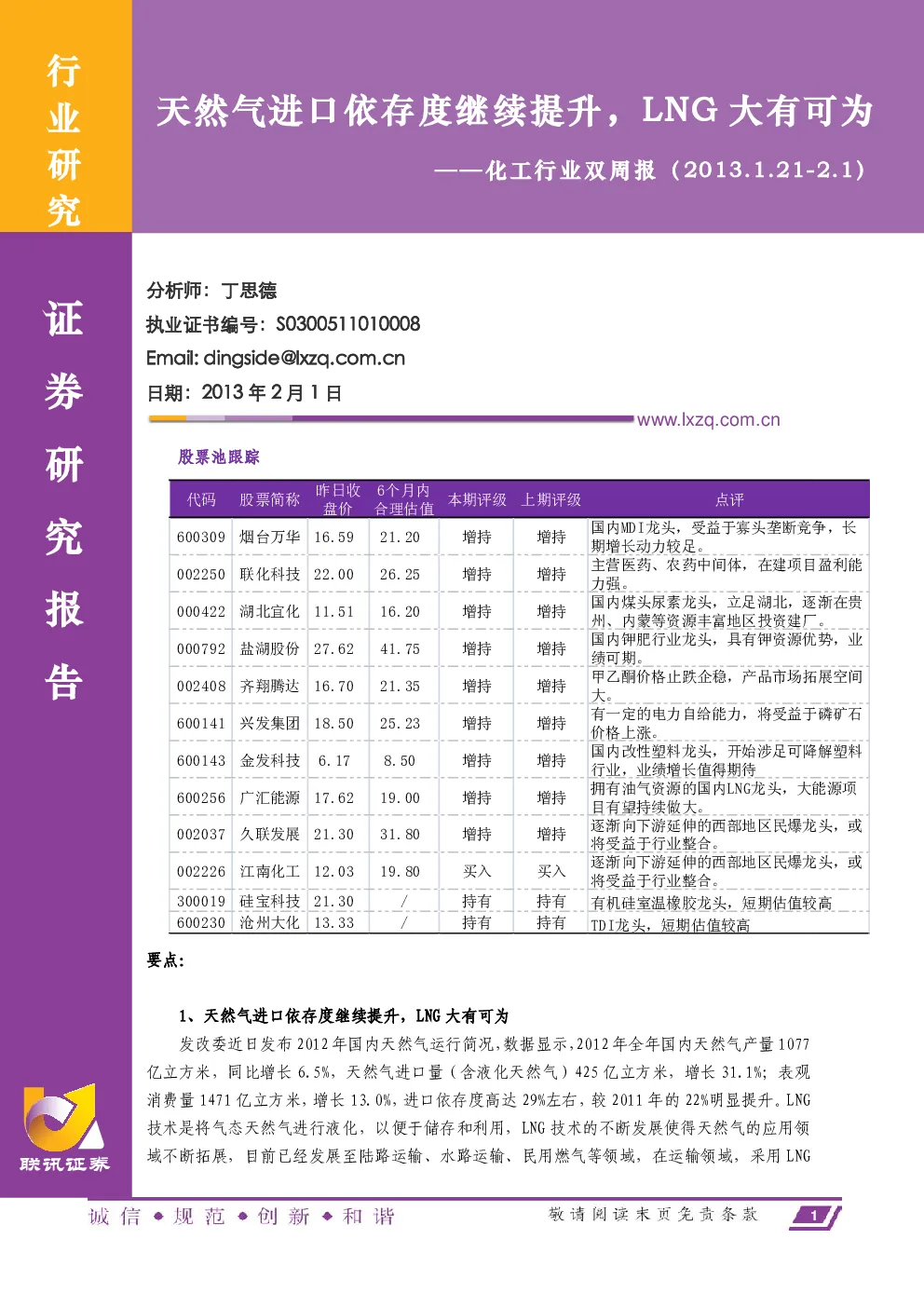The image size is (924, 1307).
Task: Select stock code 002408
Action: pos(201,686)
